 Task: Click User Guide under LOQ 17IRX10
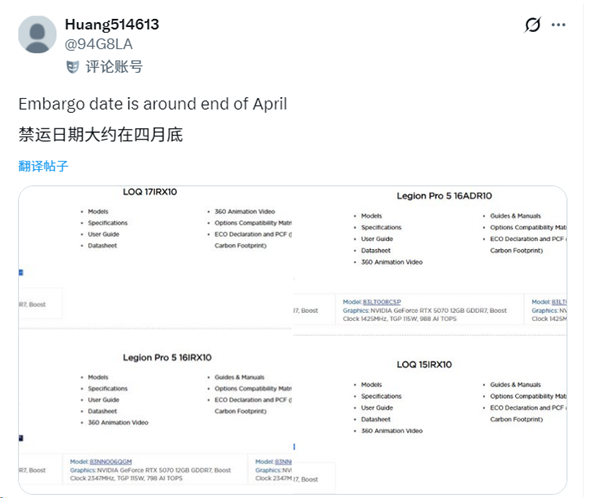[104, 235]
